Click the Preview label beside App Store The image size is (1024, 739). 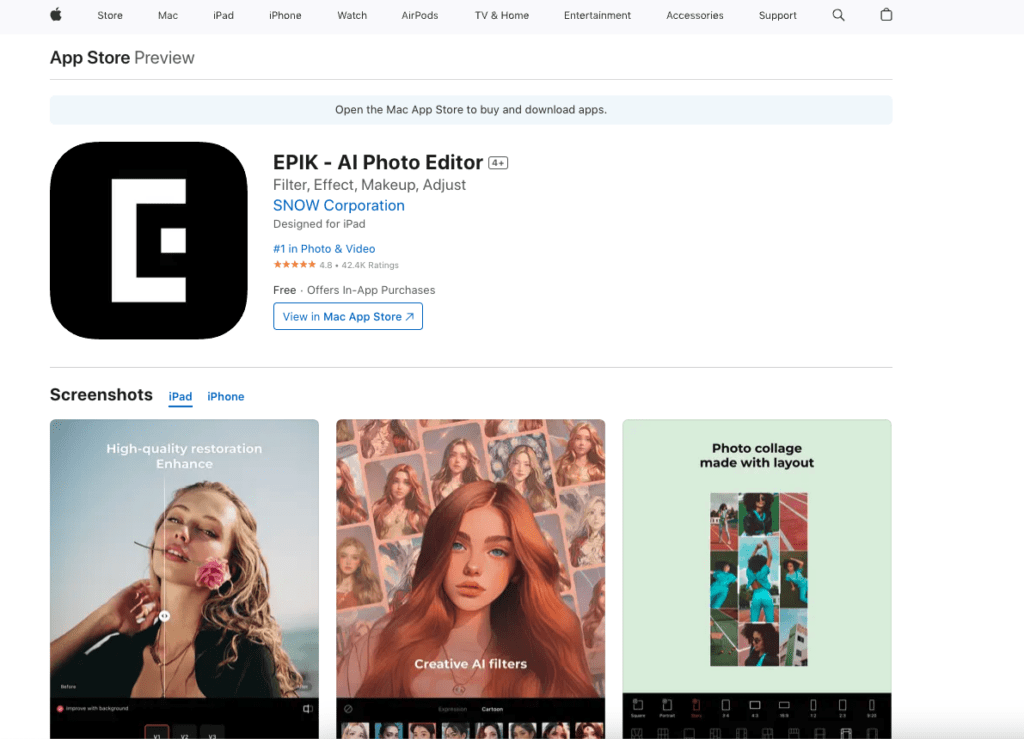pos(165,57)
